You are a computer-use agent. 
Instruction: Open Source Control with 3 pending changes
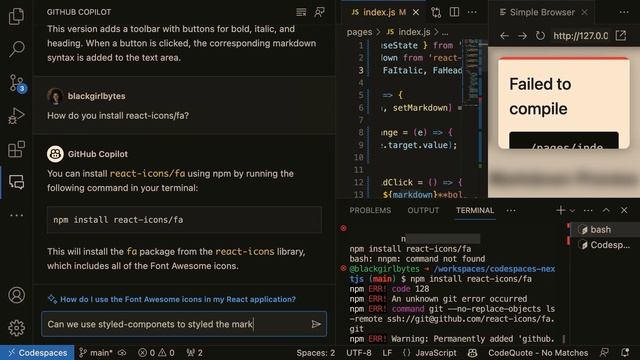pyautogui.click(x=17, y=83)
